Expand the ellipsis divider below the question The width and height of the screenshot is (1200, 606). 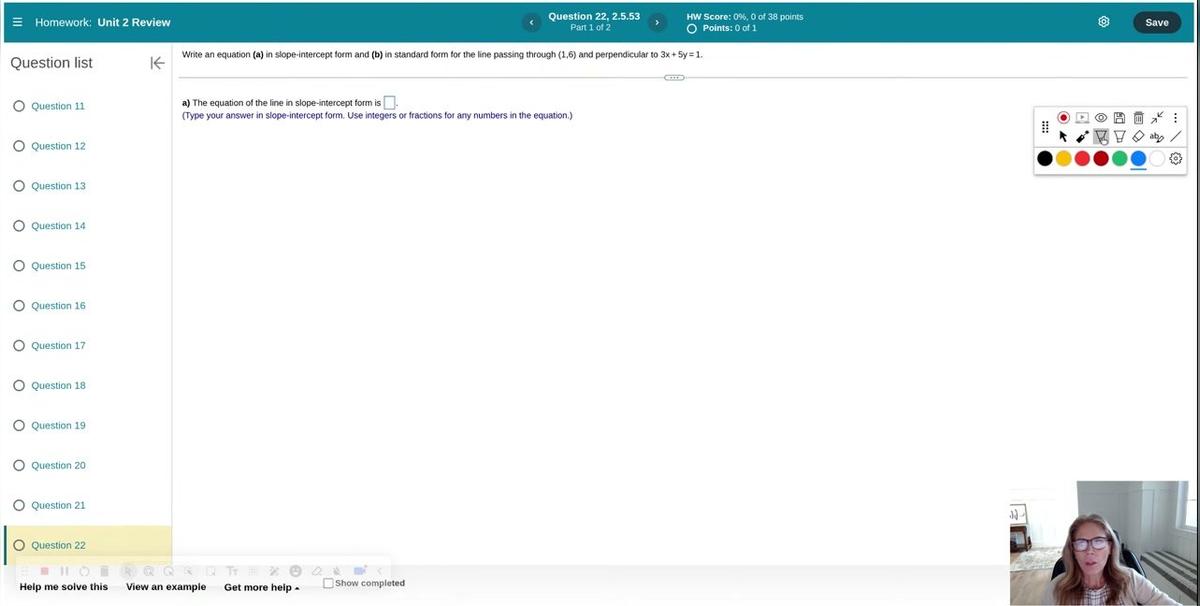pyautogui.click(x=675, y=78)
